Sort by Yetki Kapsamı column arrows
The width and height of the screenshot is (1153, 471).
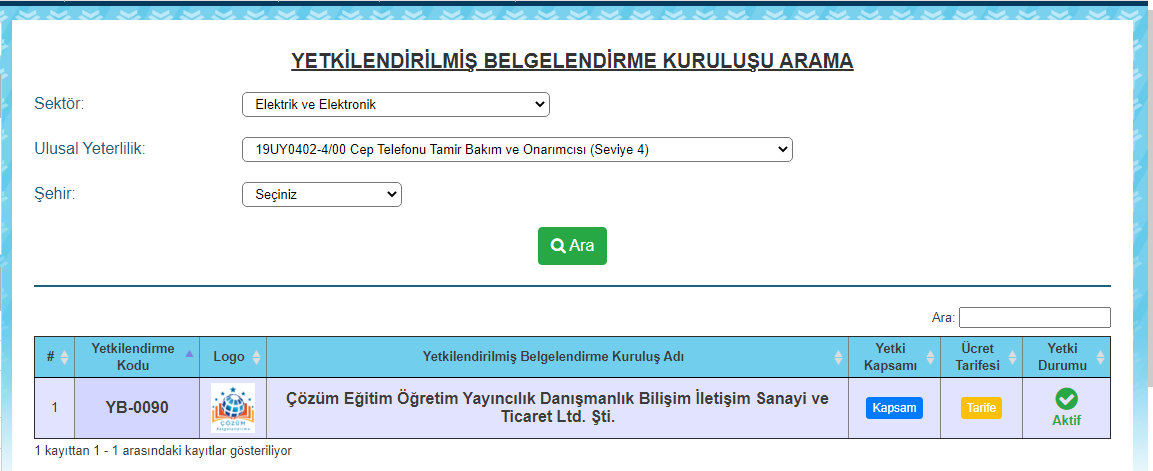(930, 357)
